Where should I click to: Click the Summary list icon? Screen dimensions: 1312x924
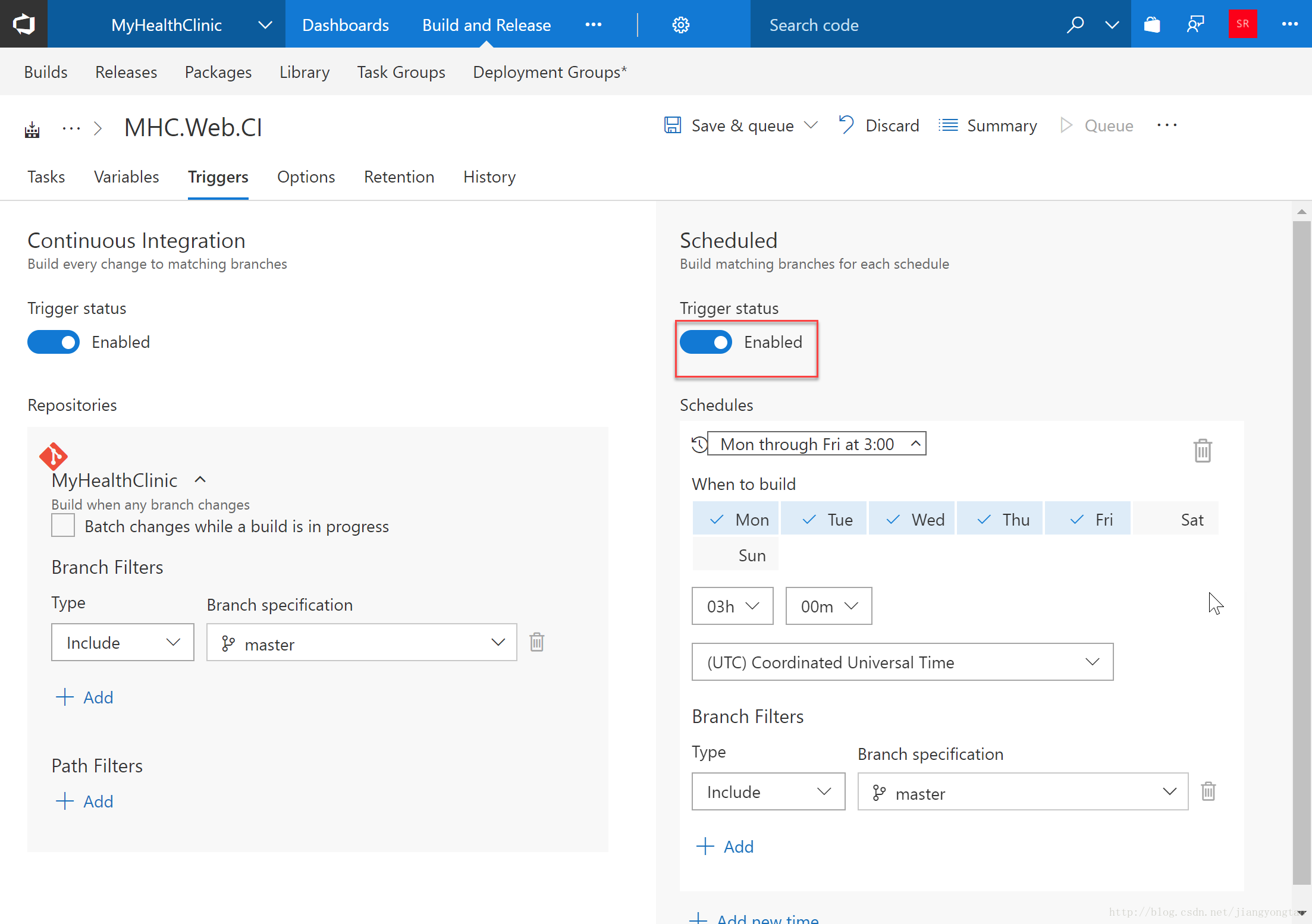point(948,125)
